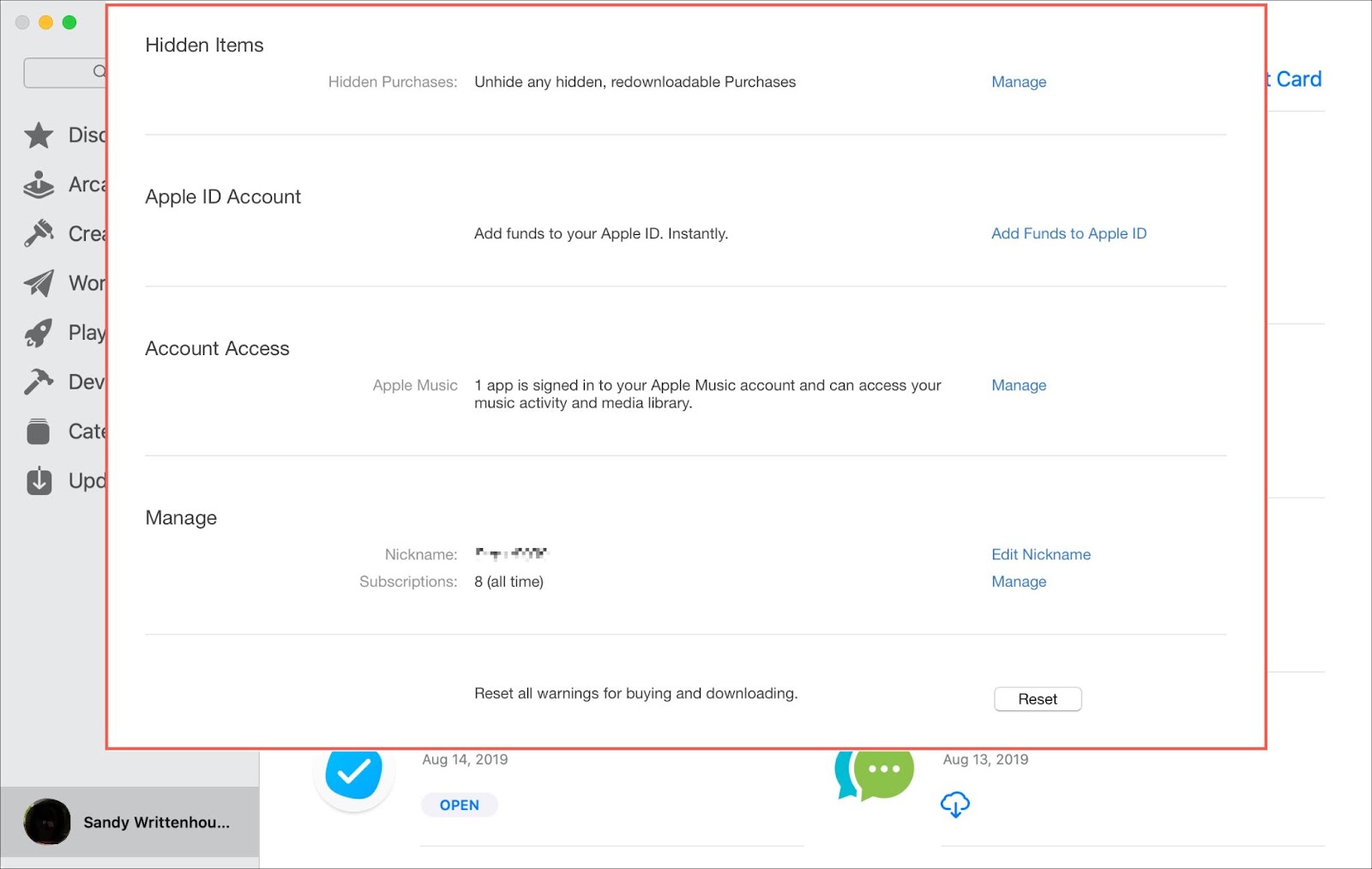Open Work via the paper plane icon
The image size is (1372, 869).
[x=39, y=283]
